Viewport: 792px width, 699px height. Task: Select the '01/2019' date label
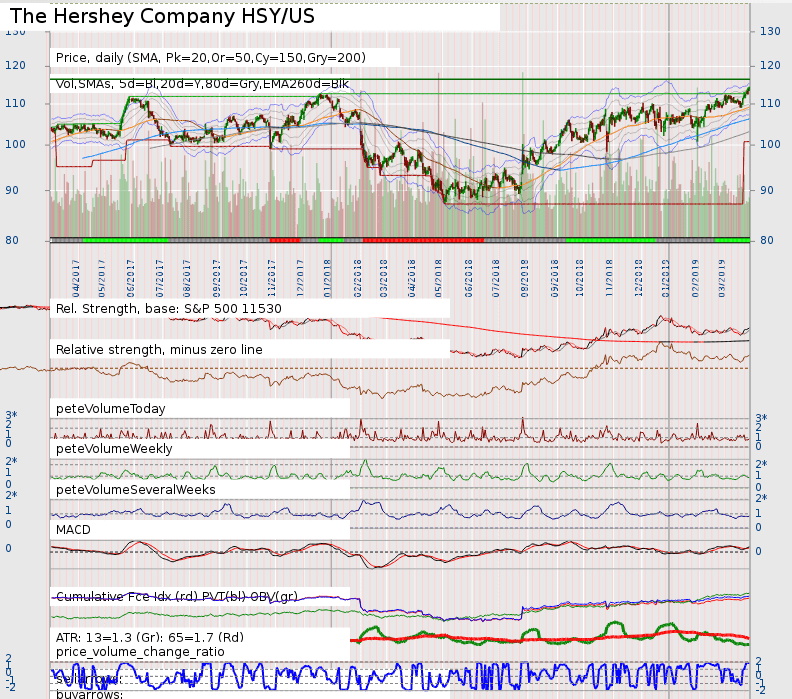point(666,278)
